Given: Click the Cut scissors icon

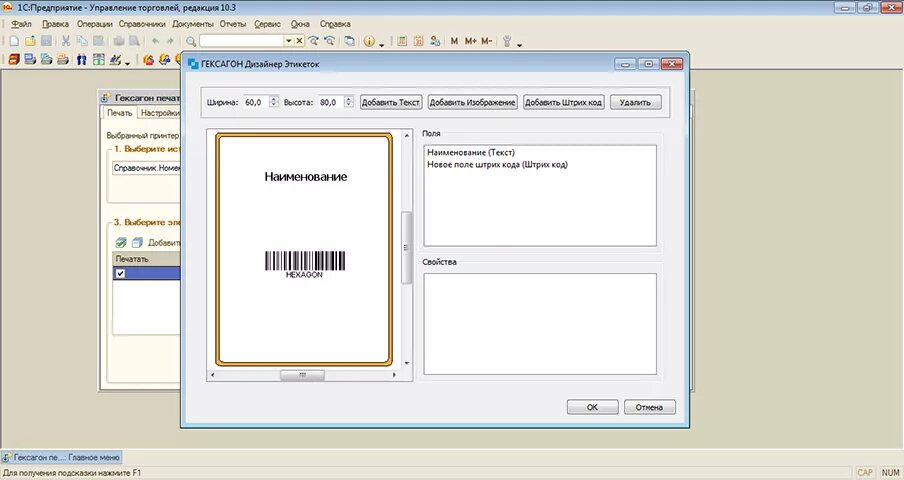Looking at the screenshot, I should coord(66,41).
